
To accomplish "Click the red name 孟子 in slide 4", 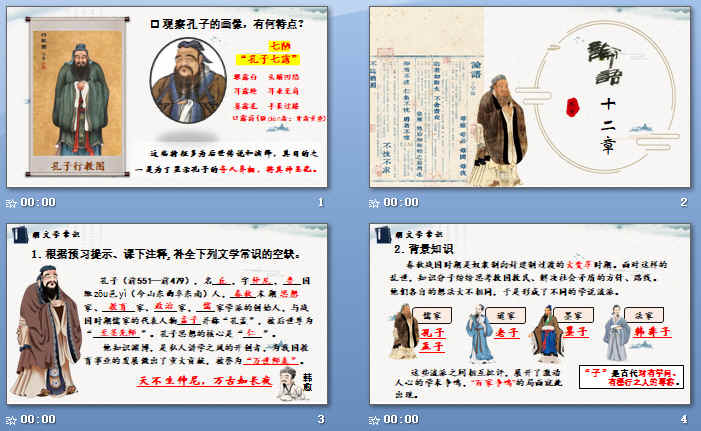I will click(432, 346).
